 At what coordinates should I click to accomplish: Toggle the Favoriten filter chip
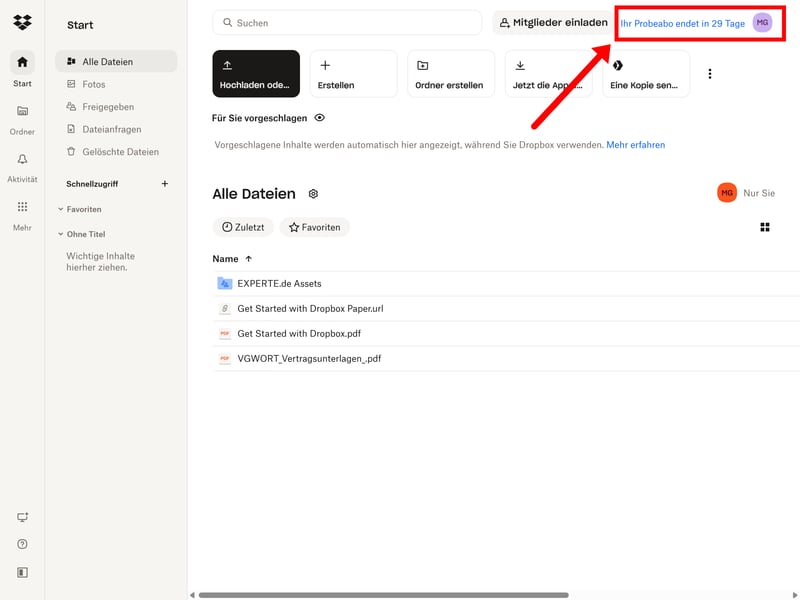(x=314, y=227)
